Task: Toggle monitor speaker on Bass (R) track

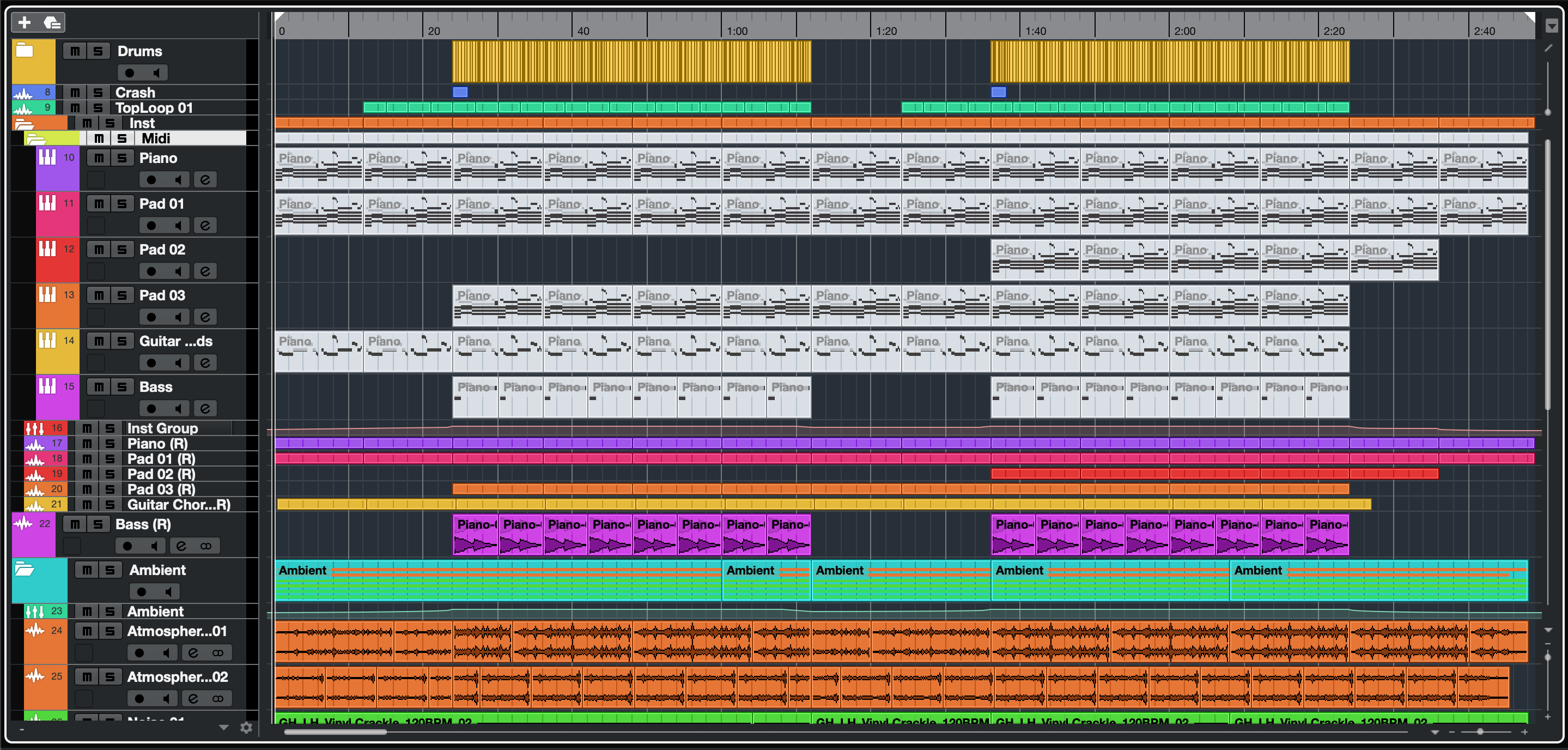Action: tap(156, 546)
